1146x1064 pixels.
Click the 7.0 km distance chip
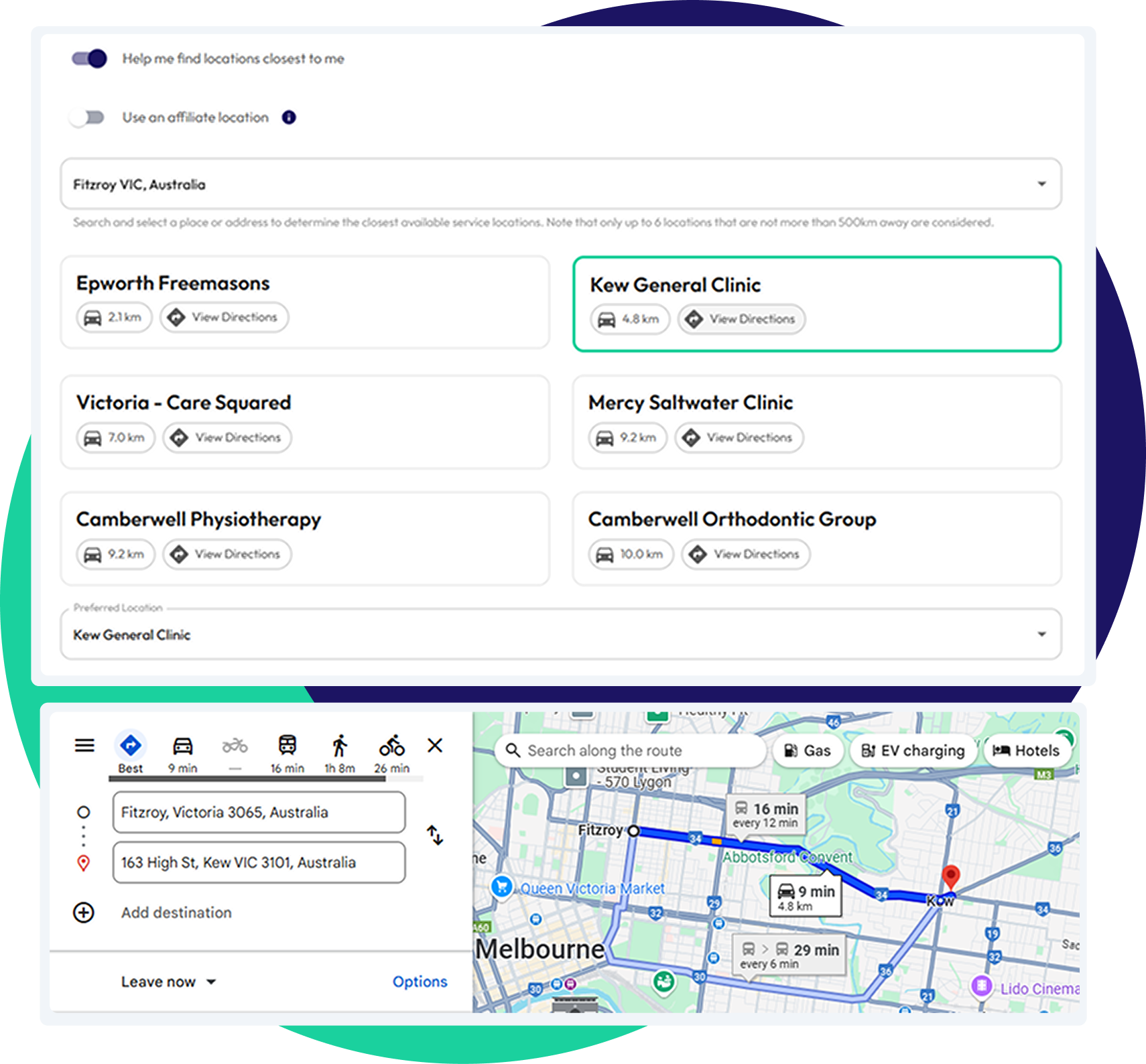click(116, 438)
